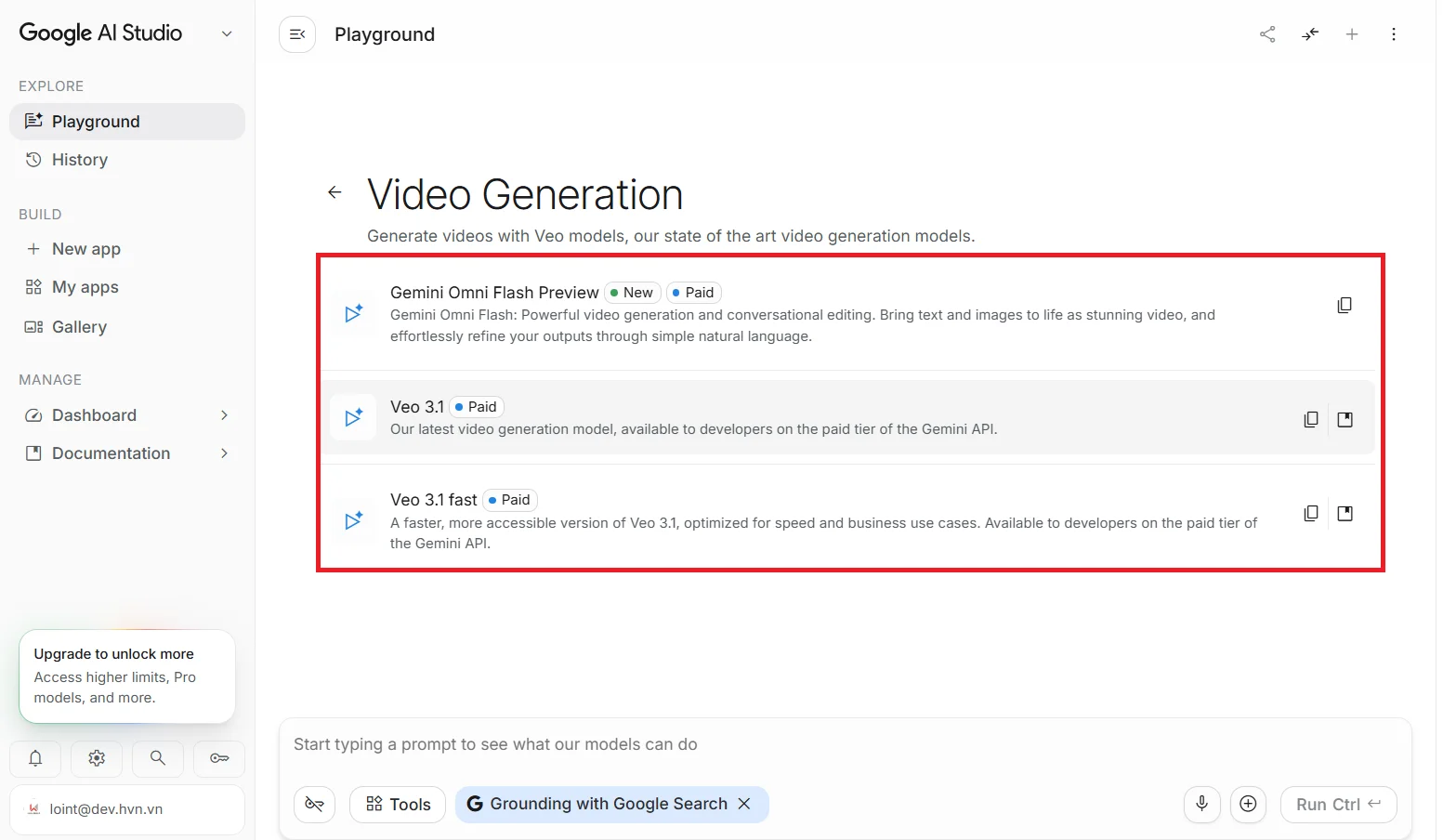Open notifications with the bell icon
The width and height of the screenshot is (1443, 840).
[x=35, y=758]
